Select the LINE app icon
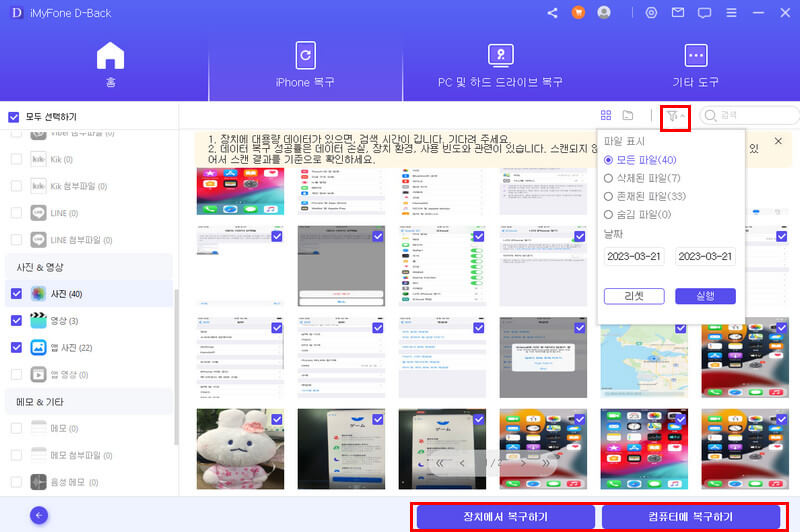This screenshot has height=532, width=800. click(x=38, y=213)
